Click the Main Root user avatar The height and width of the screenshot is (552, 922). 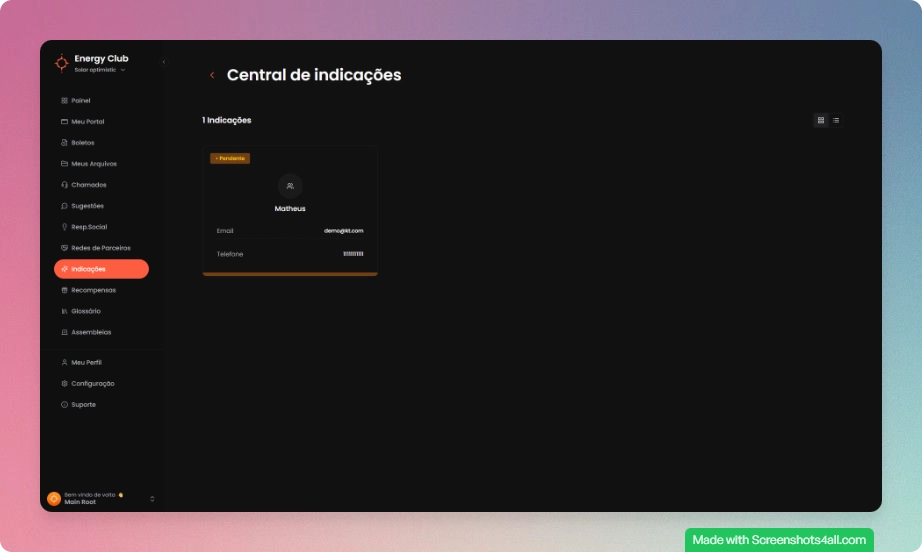click(x=54, y=499)
